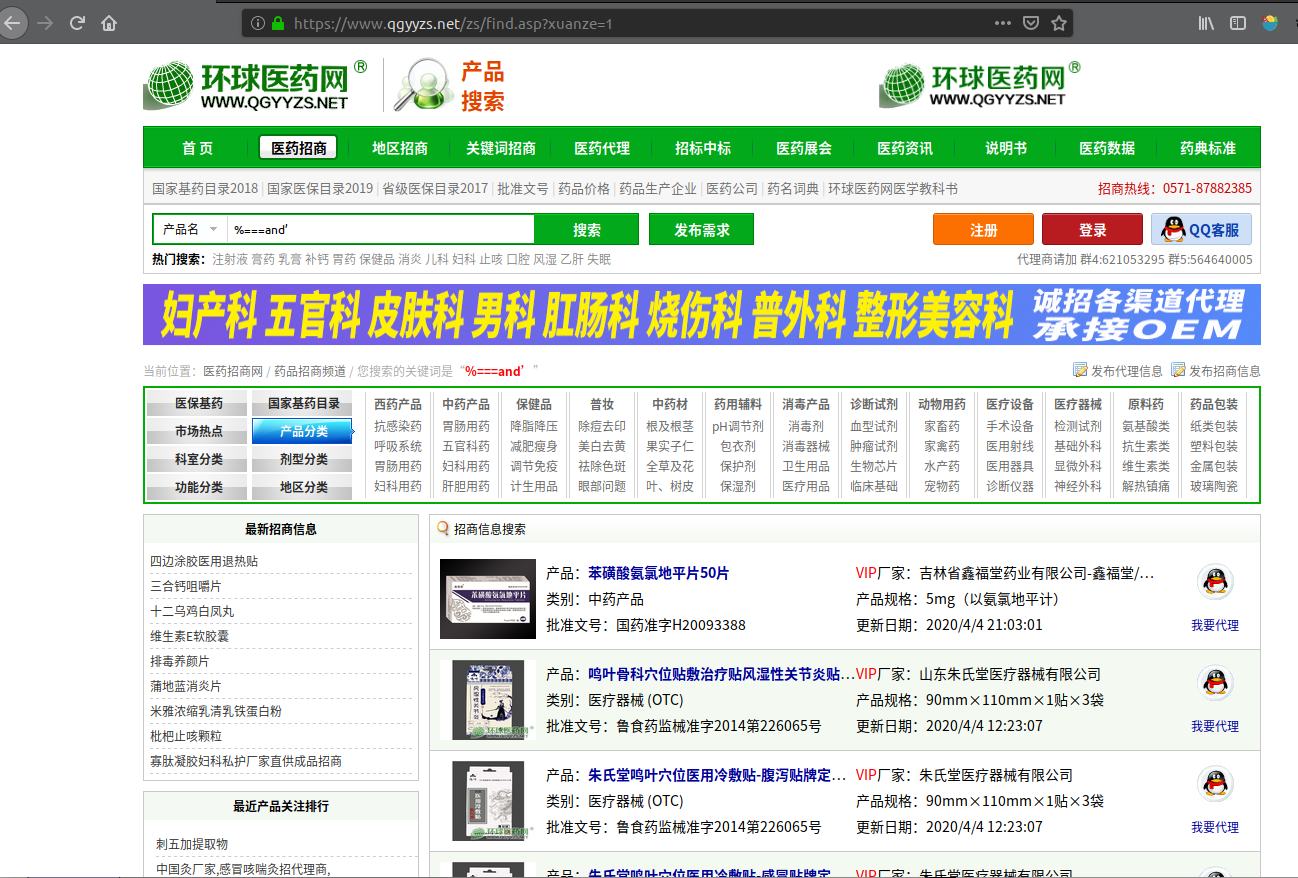The width and height of the screenshot is (1298, 878).
Task: Click the browser reload button
Action: pos(77,23)
